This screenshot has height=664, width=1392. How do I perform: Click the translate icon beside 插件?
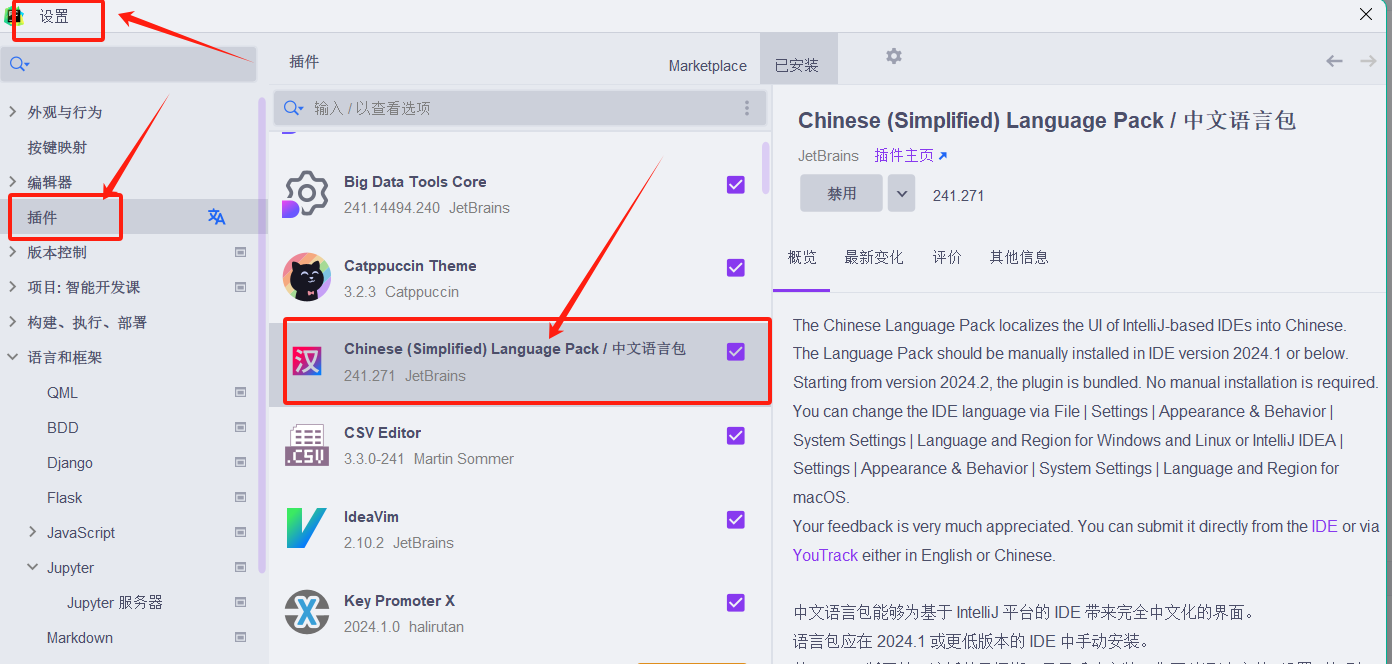click(216, 217)
